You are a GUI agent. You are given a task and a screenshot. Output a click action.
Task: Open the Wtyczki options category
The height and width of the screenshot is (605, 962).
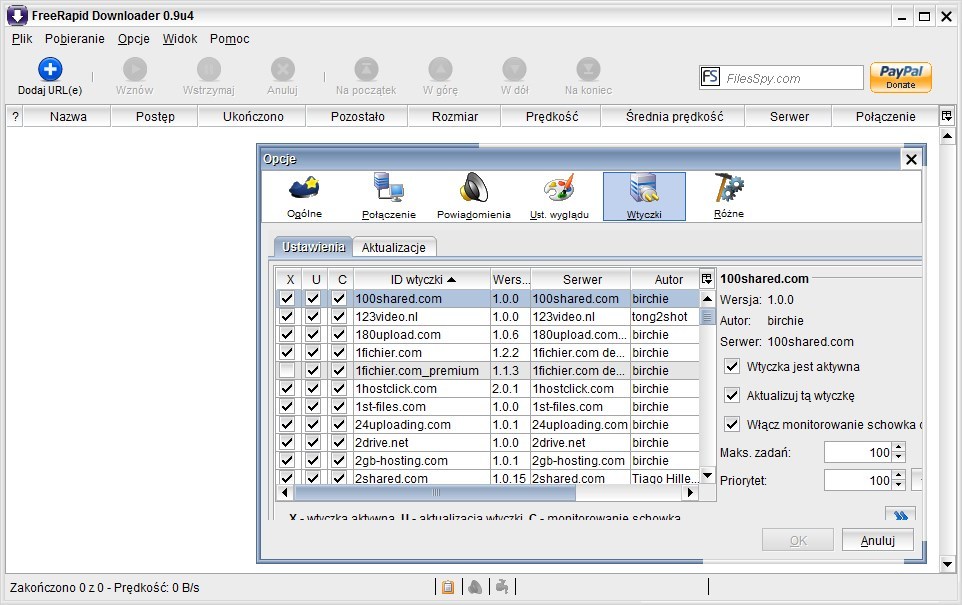coord(644,196)
